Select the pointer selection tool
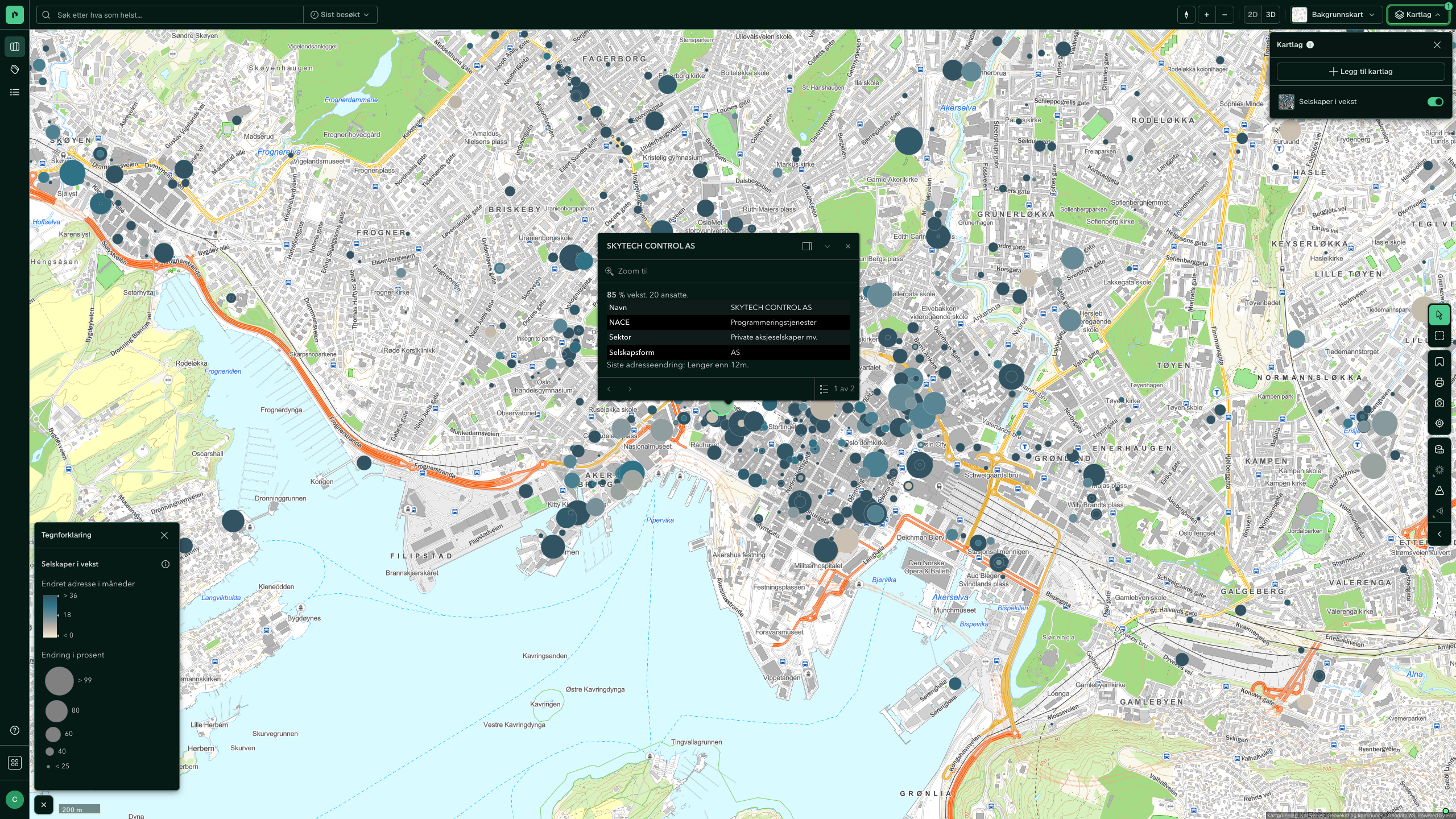This screenshot has height=819, width=1456. coord(1440,315)
